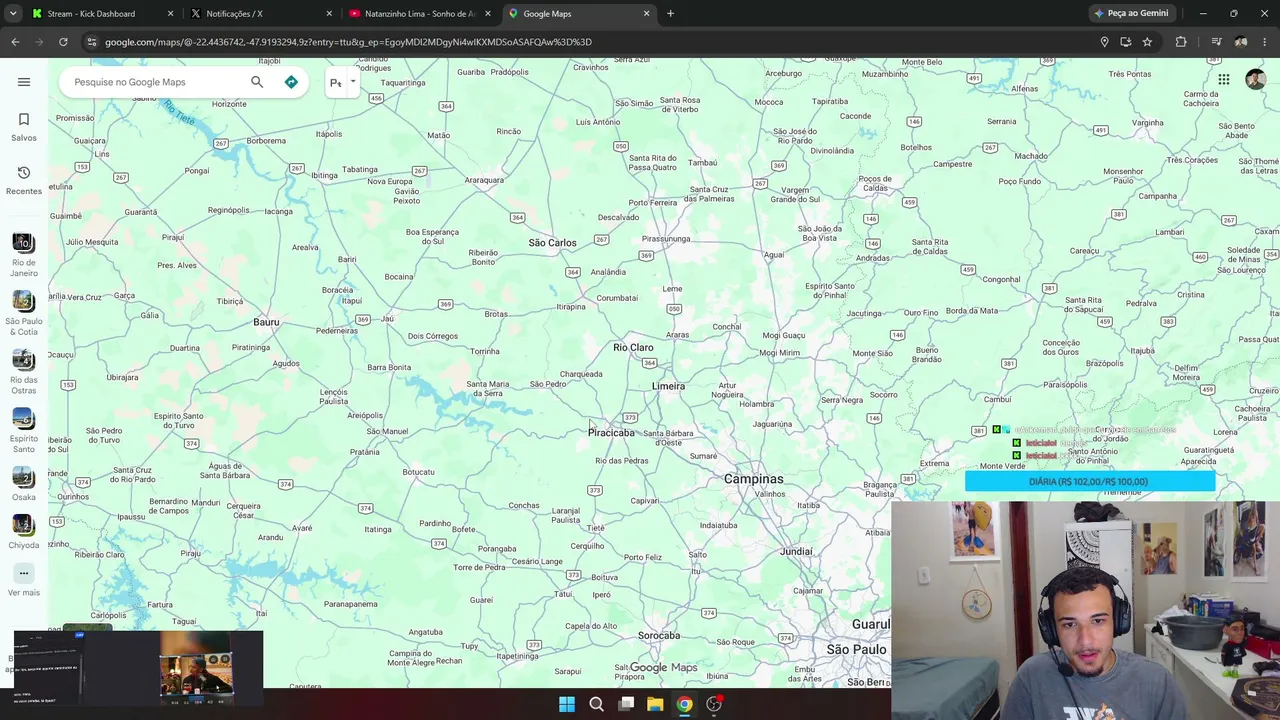Open directions via the blue diamond icon
The image size is (1280, 720).
click(x=291, y=82)
